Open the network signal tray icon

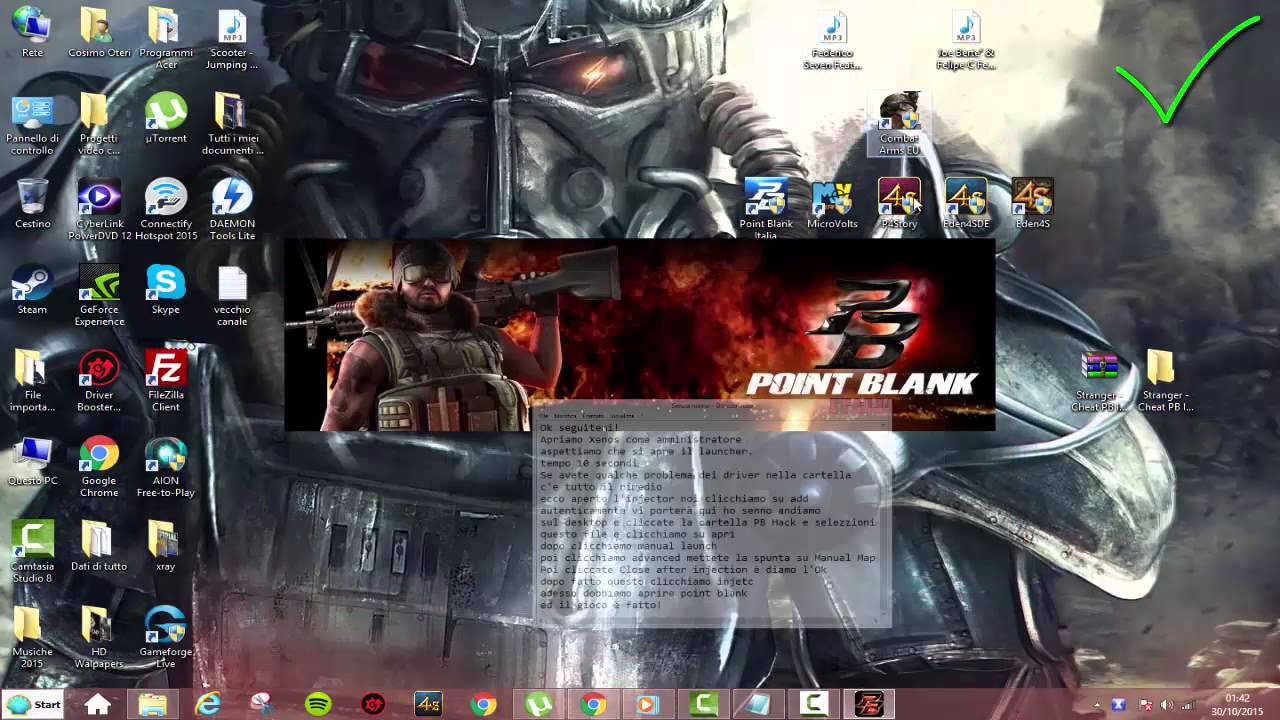tap(1186, 705)
